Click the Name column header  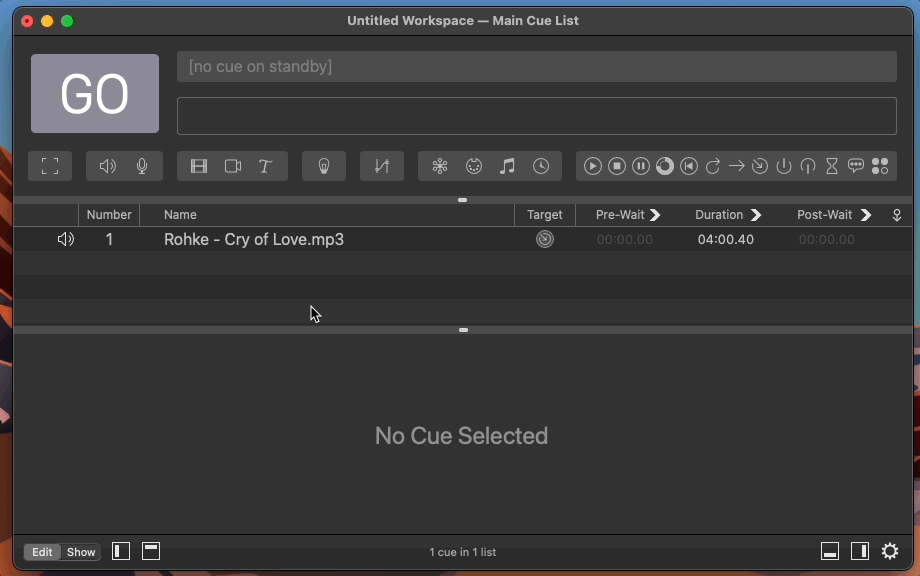(327, 215)
